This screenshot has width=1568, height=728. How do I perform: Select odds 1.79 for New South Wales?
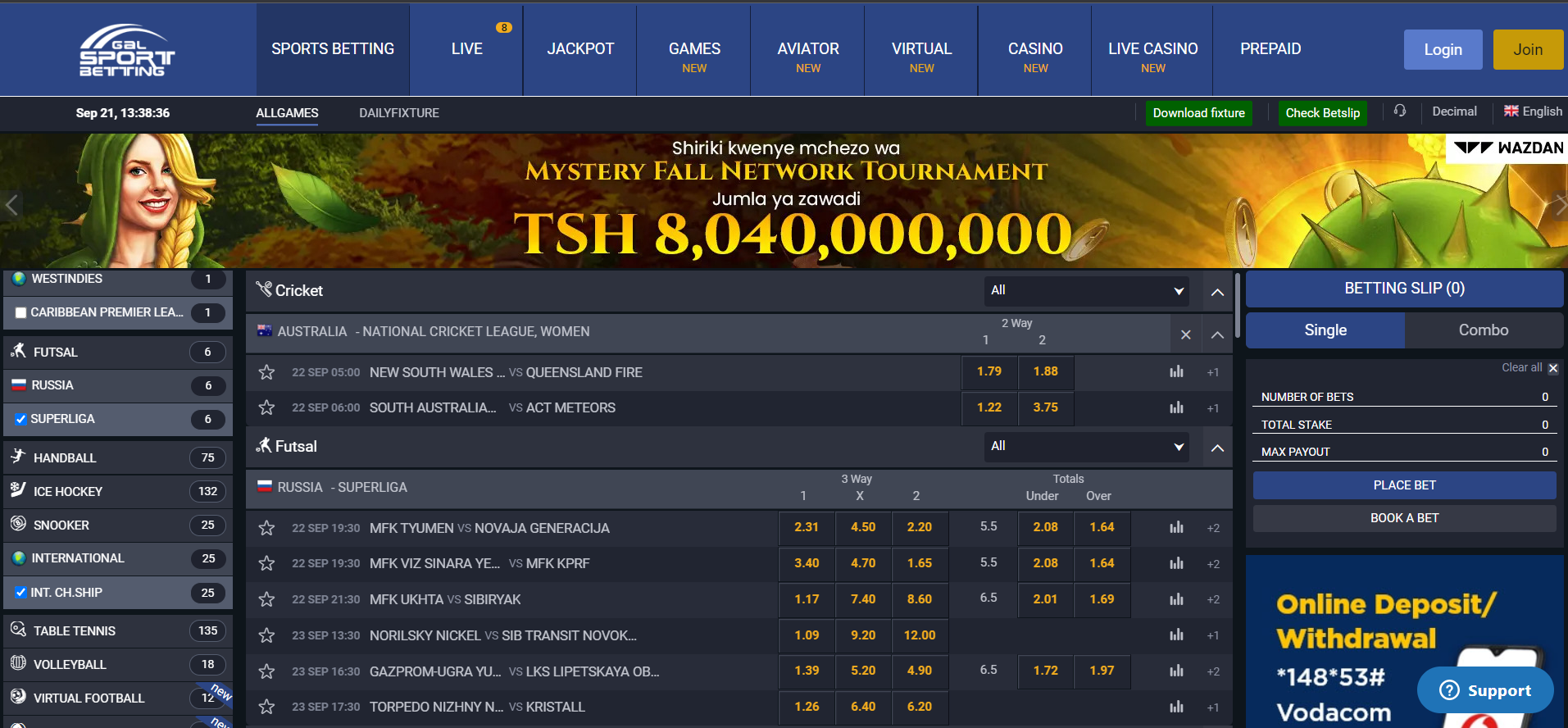(x=989, y=371)
